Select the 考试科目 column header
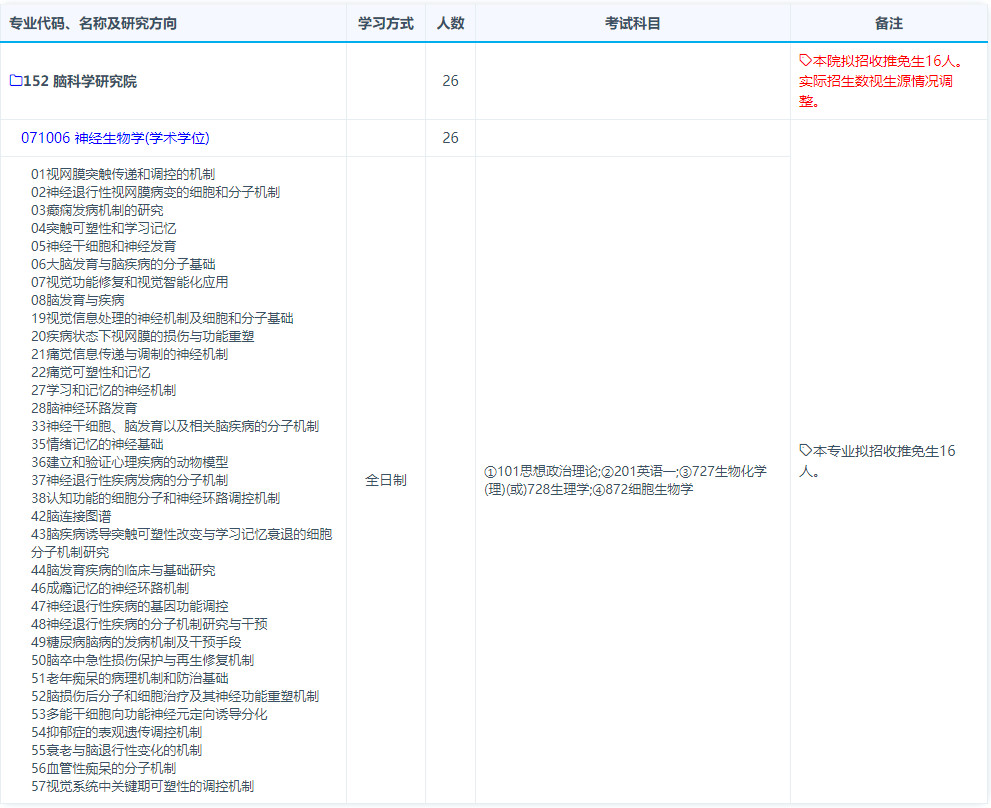991x808 pixels. click(x=632, y=23)
